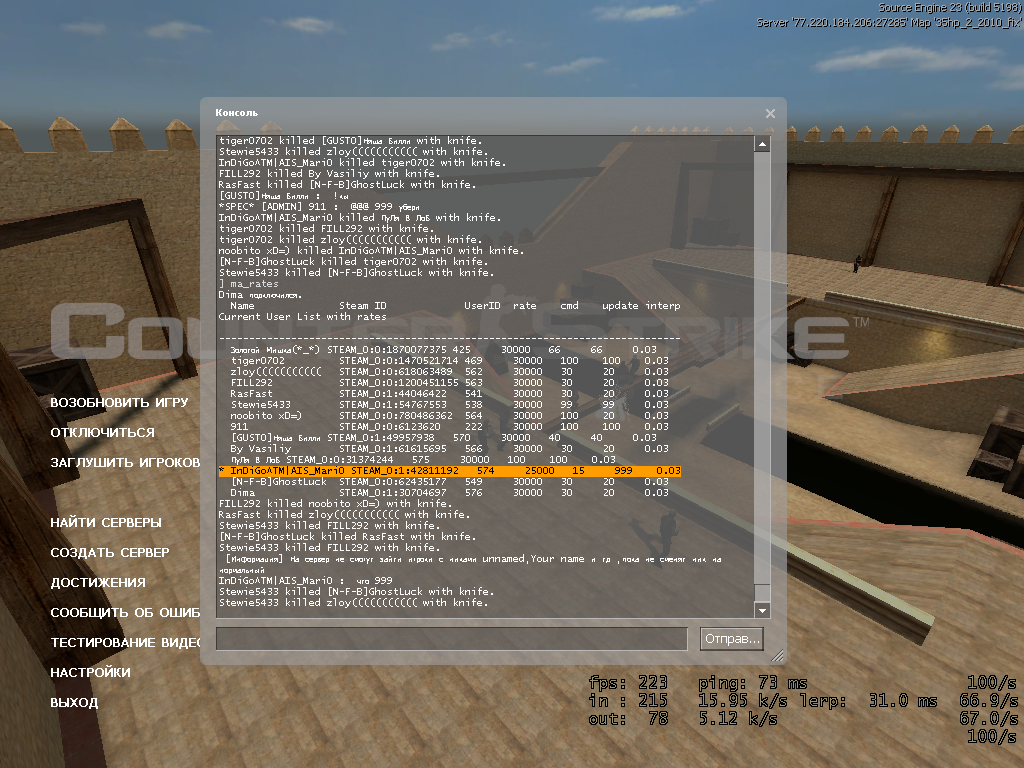Click the RasFast row in rates list

(x=450, y=394)
